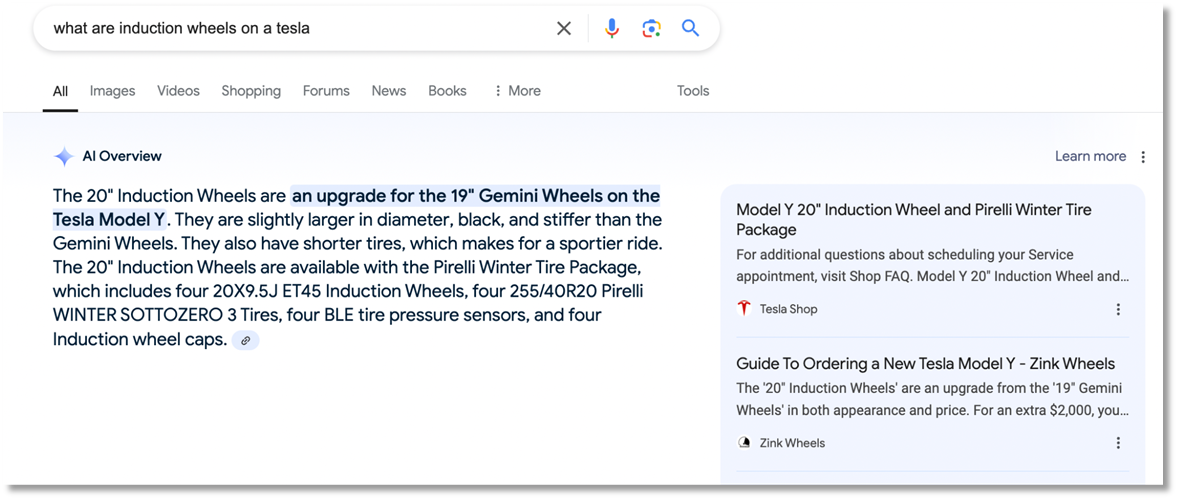1178x500 pixels.
Task: Submit search with magnifying glass icon
Action: (690, 29)
